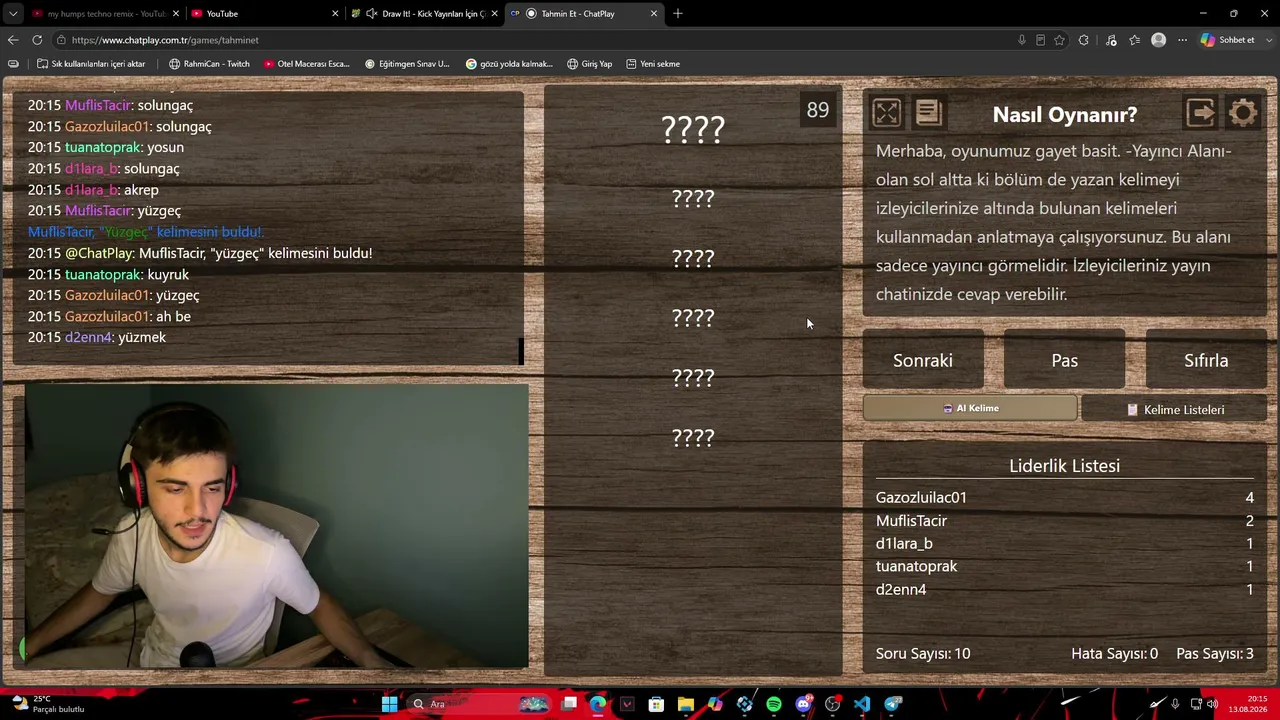Screen dimensions: 1280x720
Task: Open 'Sık kullanılanları içeri aktar' bookmark
Action: 91,64
